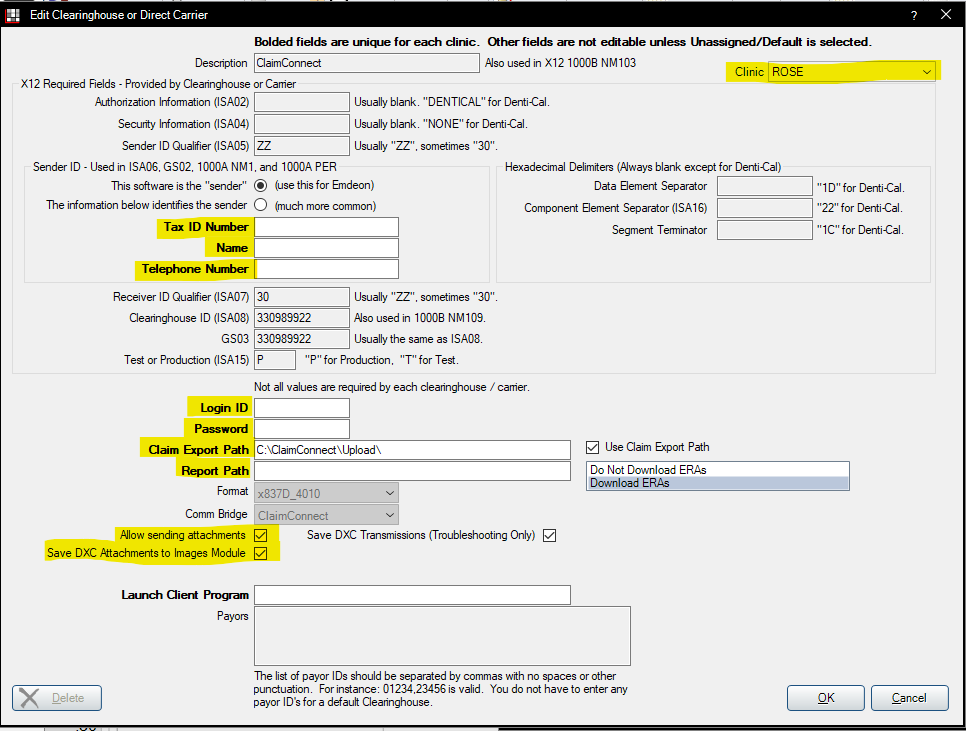Open the Comm Bridge dropdown
The height and width of the screenshot is (731, 966).
click(326, 515)
